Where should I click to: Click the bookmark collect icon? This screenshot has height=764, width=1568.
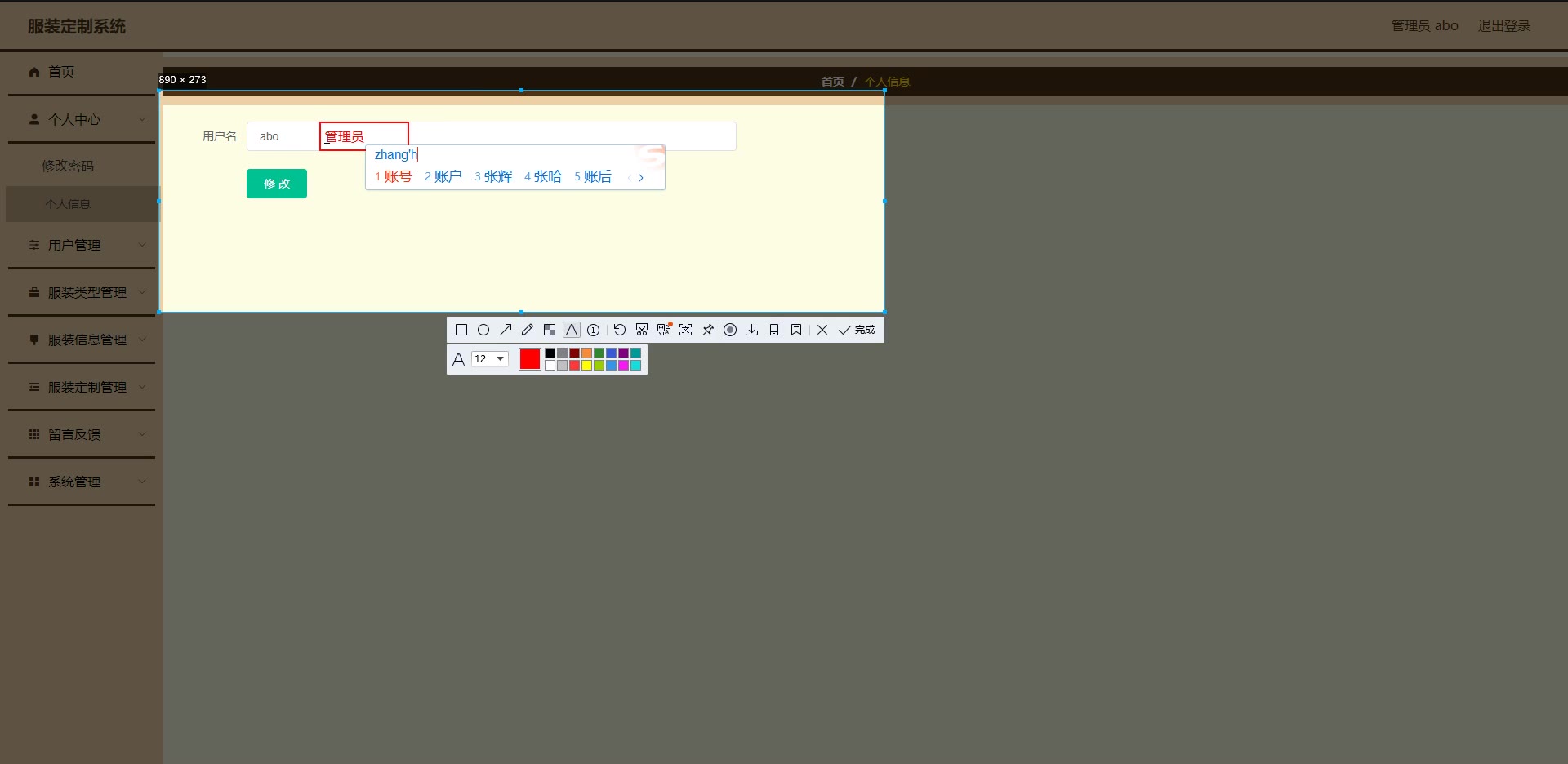(796, 330)
